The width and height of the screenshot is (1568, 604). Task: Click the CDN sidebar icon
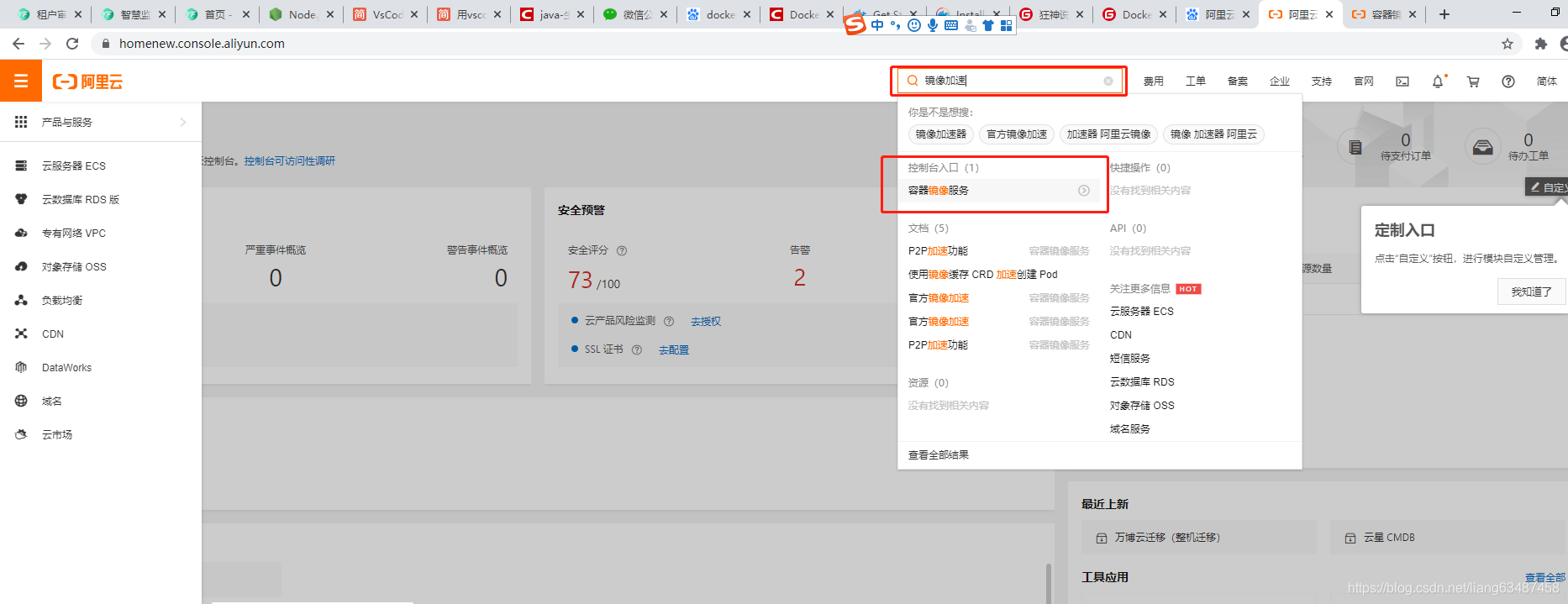click(22, 334)
